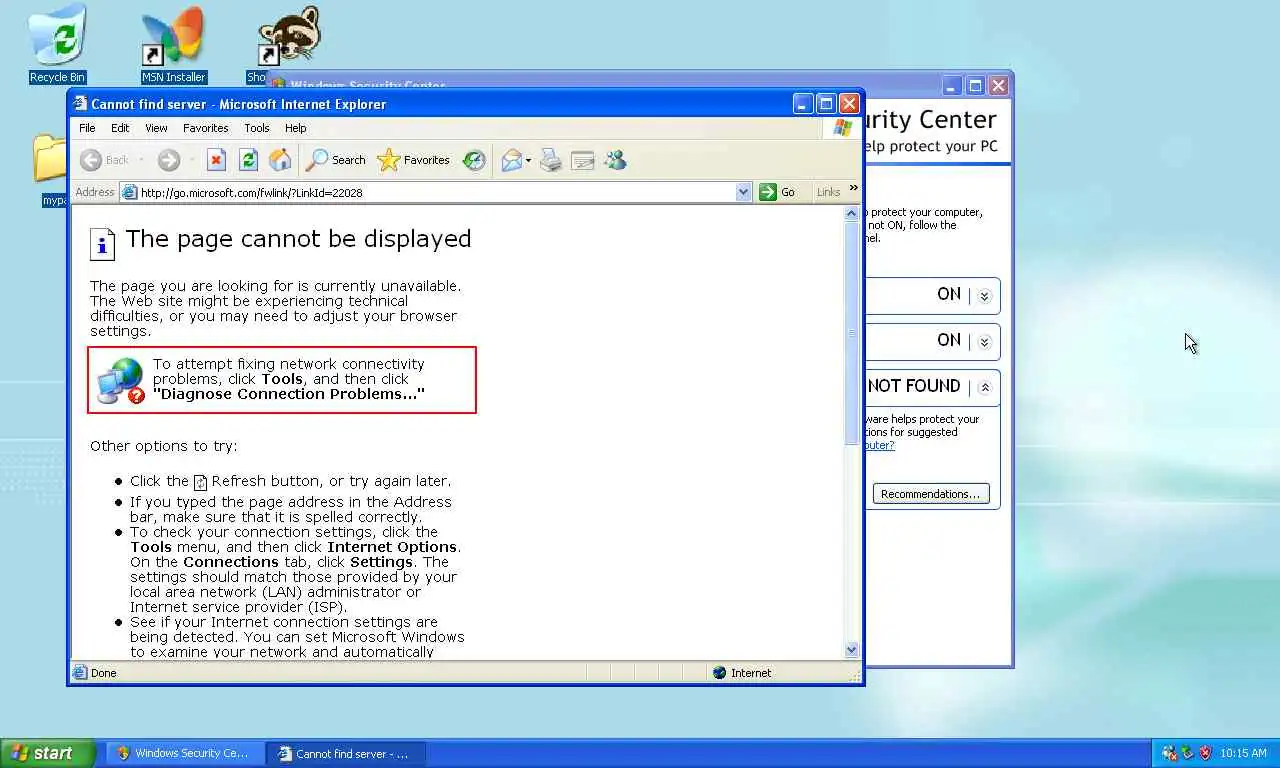Click the Refresh icon in the options list
This screenshot has height=768, width=1280.
click(x=200, y=482)
